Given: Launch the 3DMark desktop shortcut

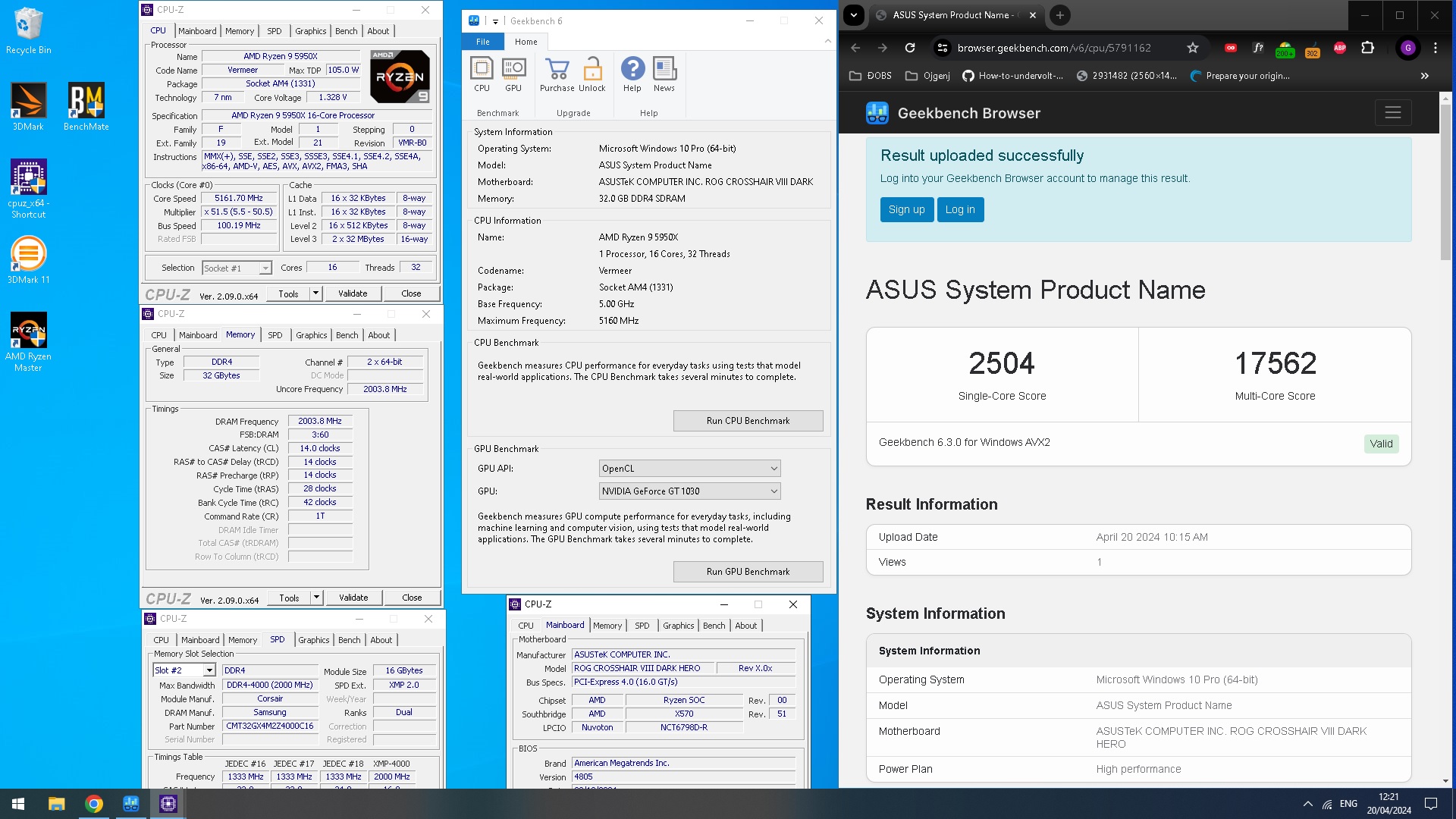Looking at the screenshot, I should tap(28, 107).
